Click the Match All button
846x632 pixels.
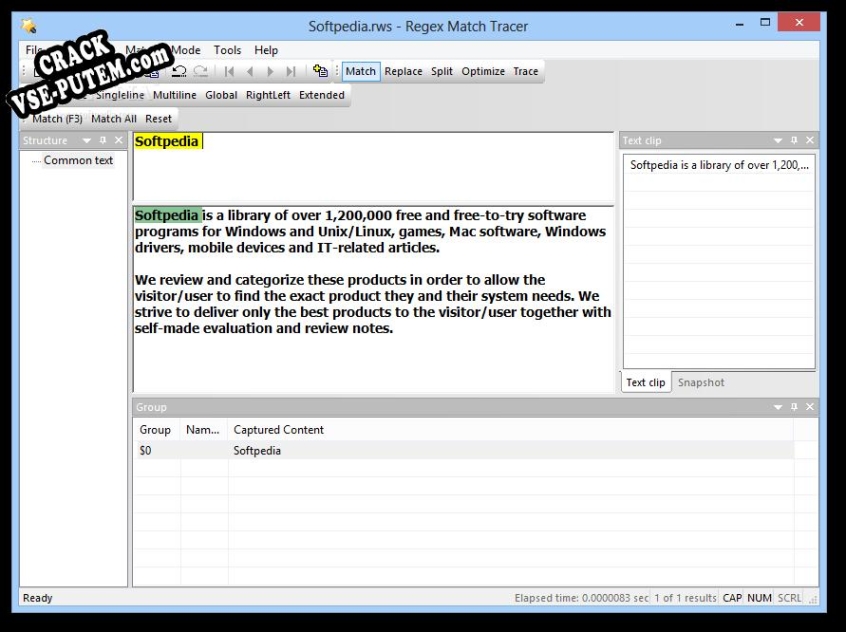pos(114,119)
